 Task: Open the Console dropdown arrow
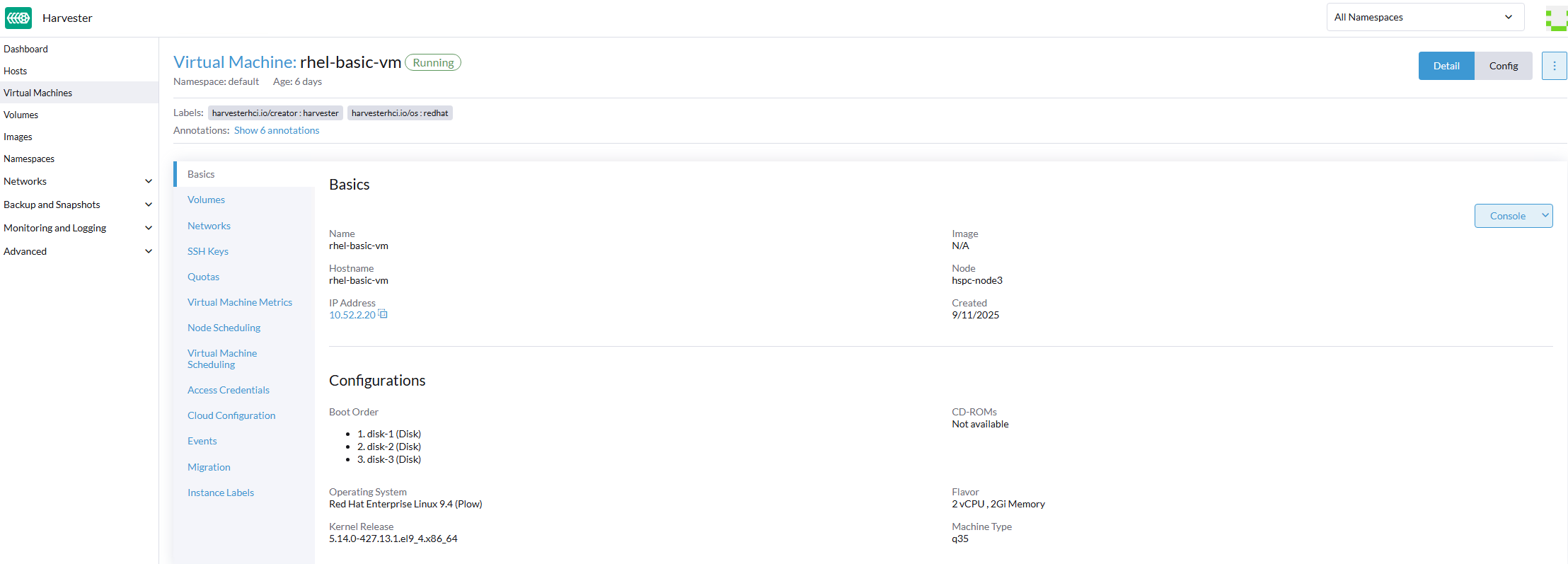1545,216
